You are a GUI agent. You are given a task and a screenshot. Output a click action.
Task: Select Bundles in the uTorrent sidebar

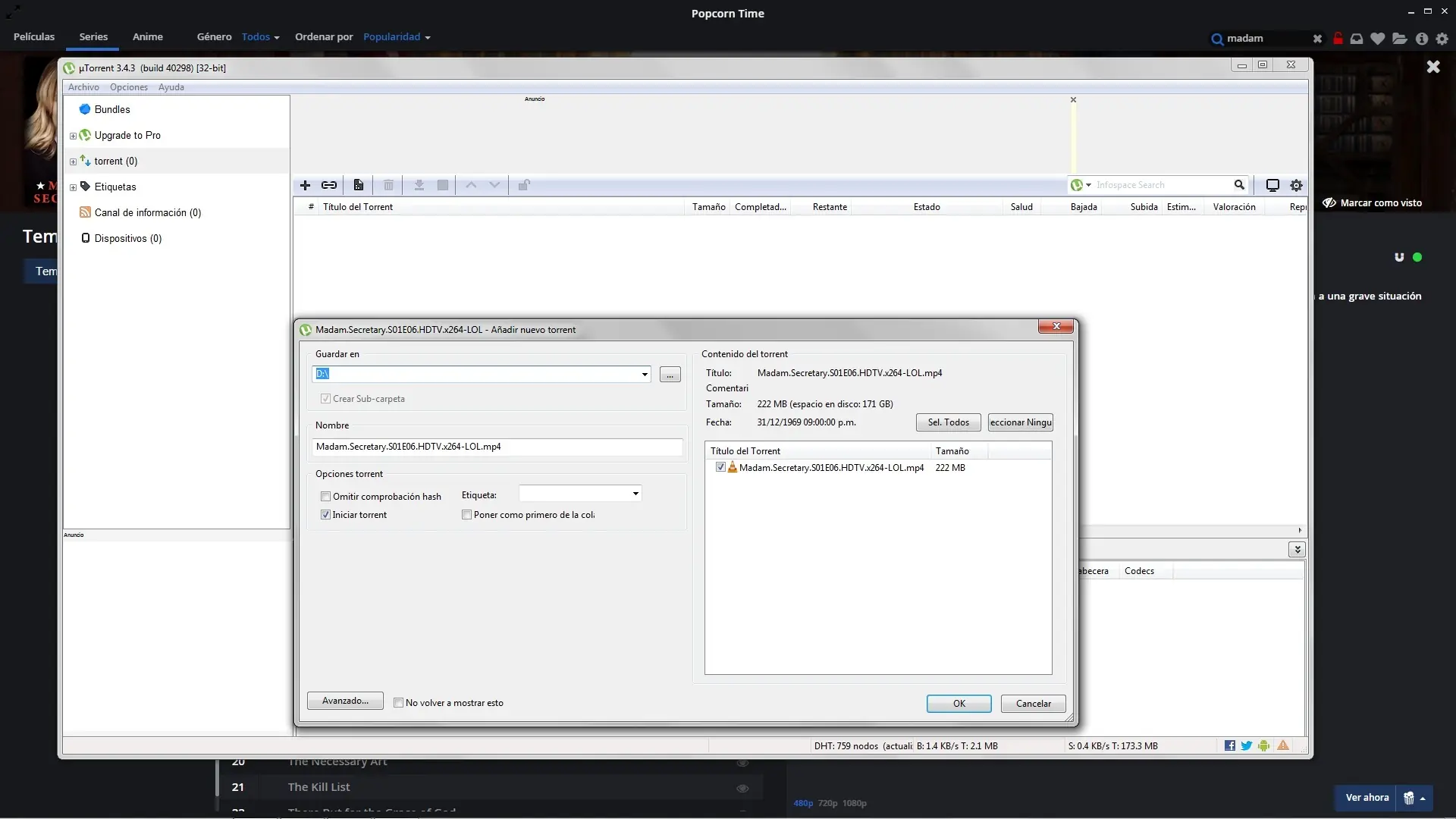coord(112,110)
